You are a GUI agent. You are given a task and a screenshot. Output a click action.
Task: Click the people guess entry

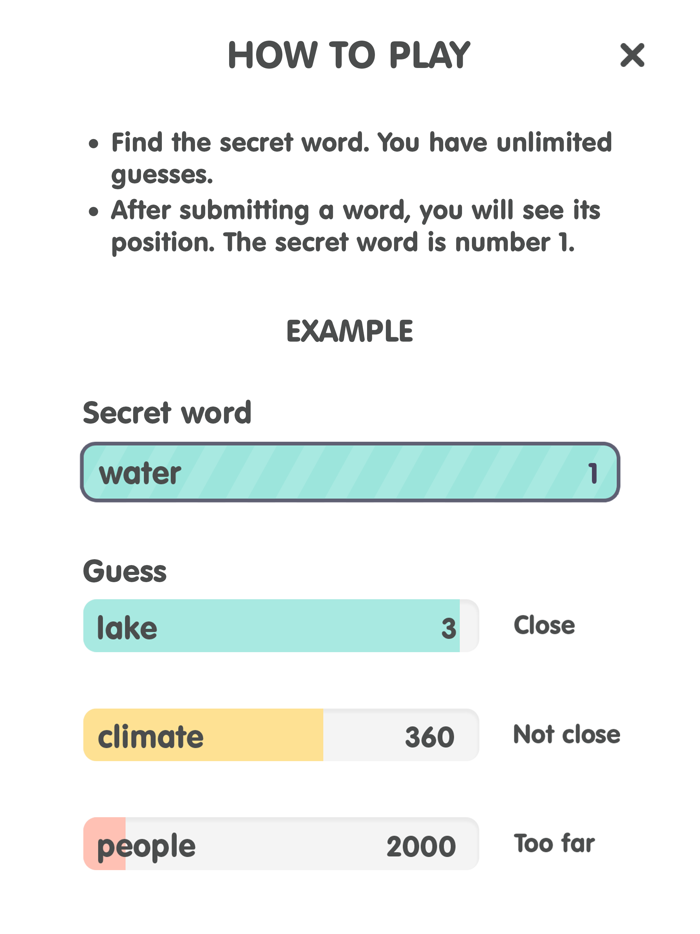(280, 844)
